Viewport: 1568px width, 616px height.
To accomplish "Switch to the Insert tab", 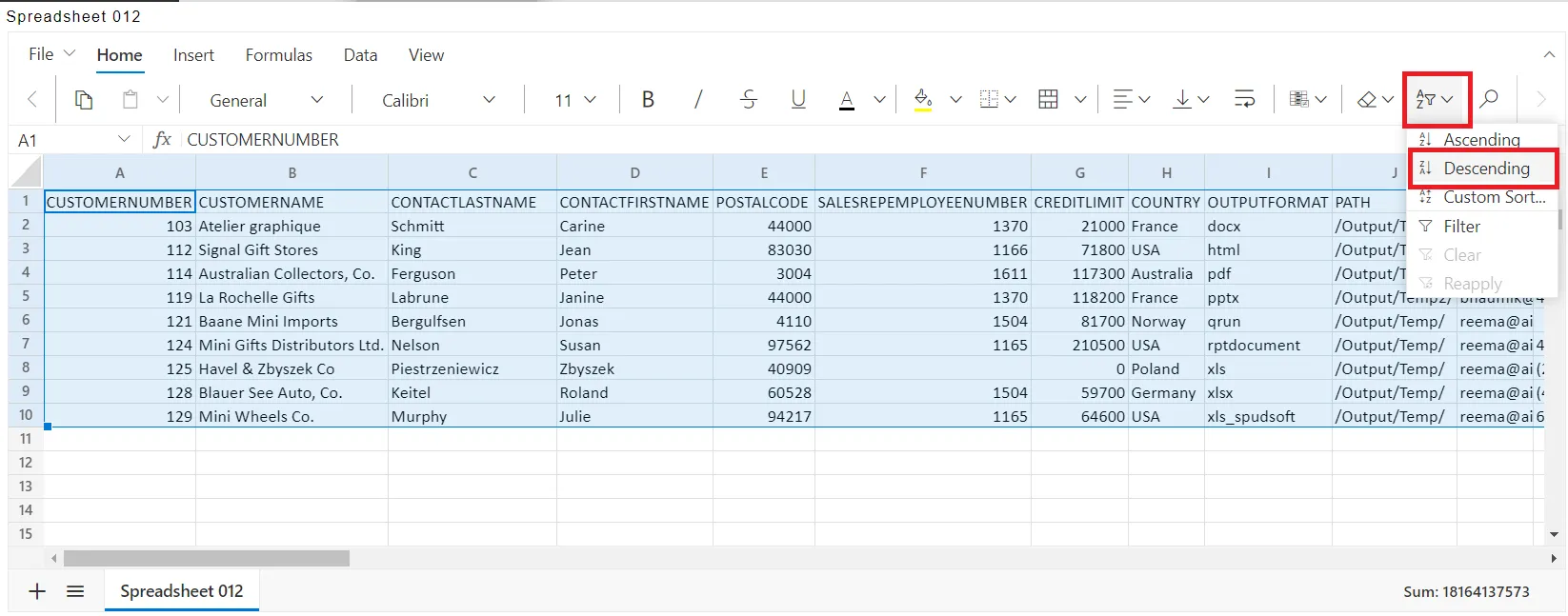I will click(193, 55).
